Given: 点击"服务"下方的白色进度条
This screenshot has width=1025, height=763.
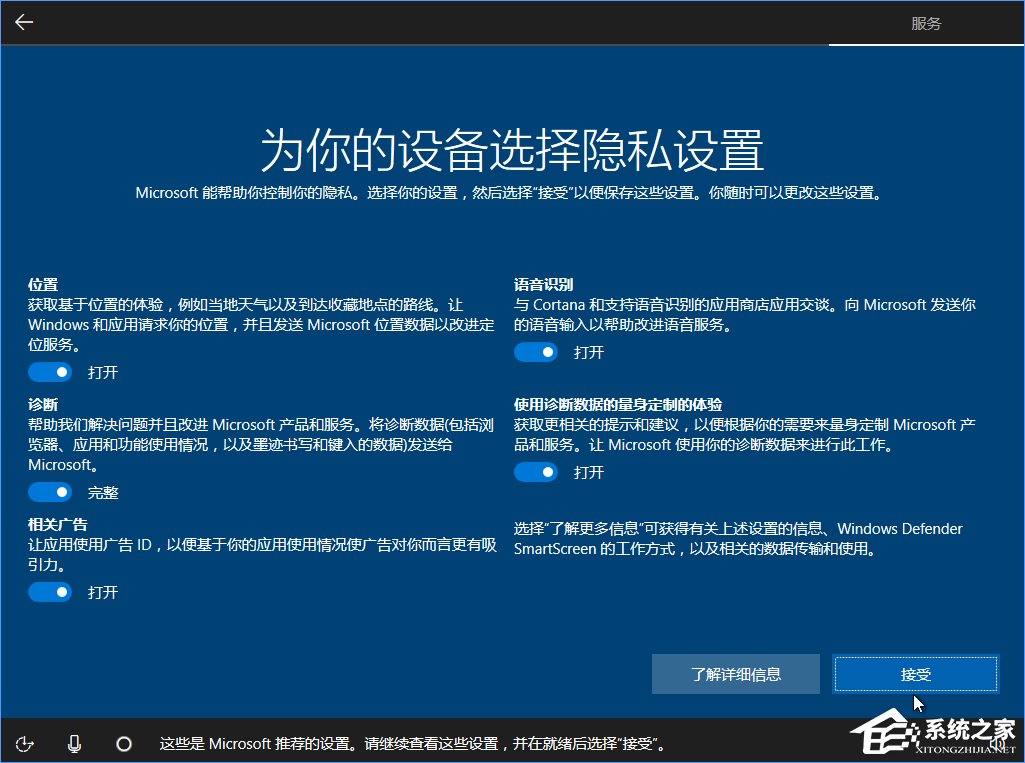Looking at the screenshot, I should coord(926,46).
